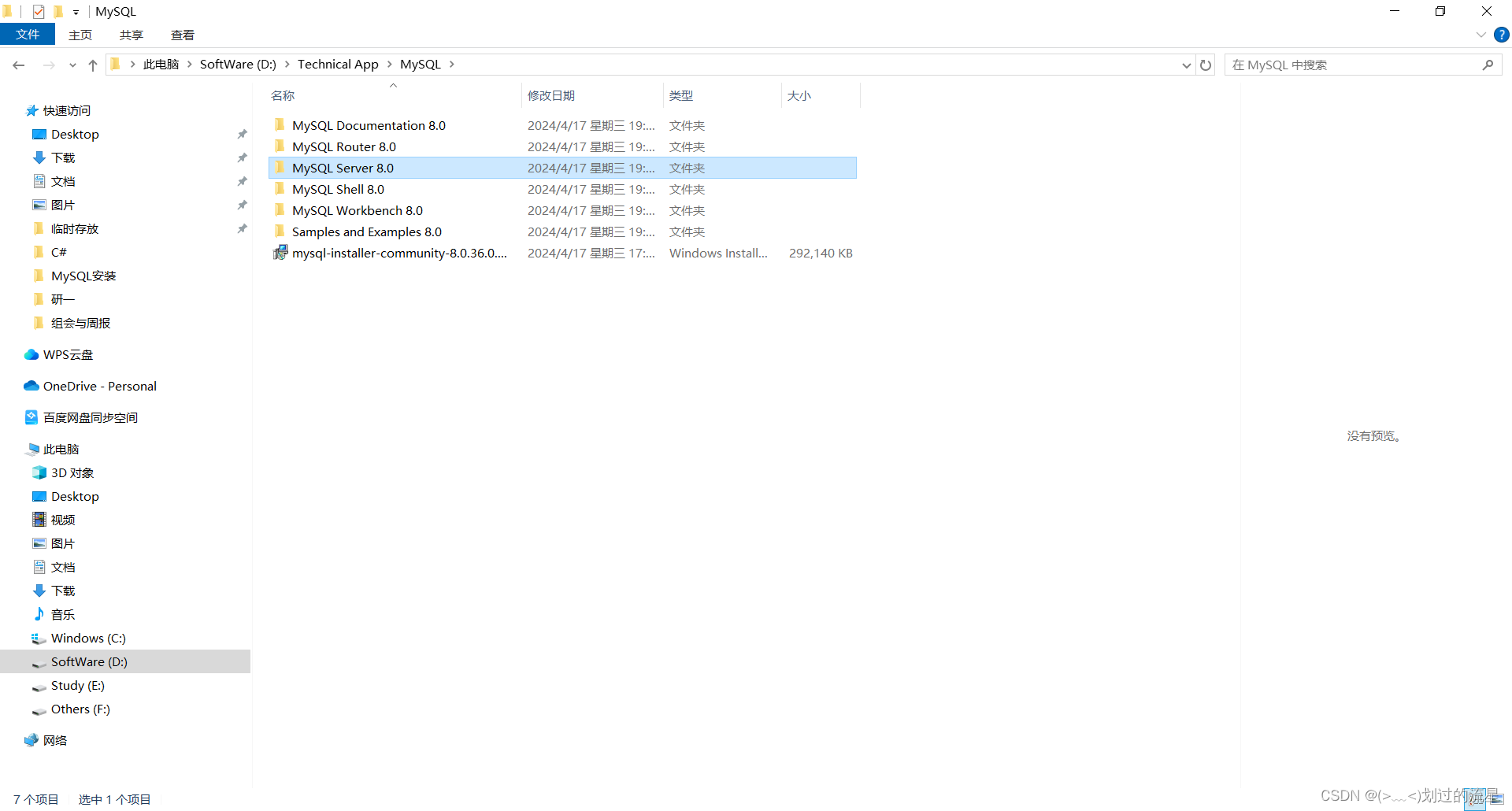Open the recent locations dropdown arrow
Image resolution: width=1512 pixels, height=811 pixels.
tap(72, 65)
